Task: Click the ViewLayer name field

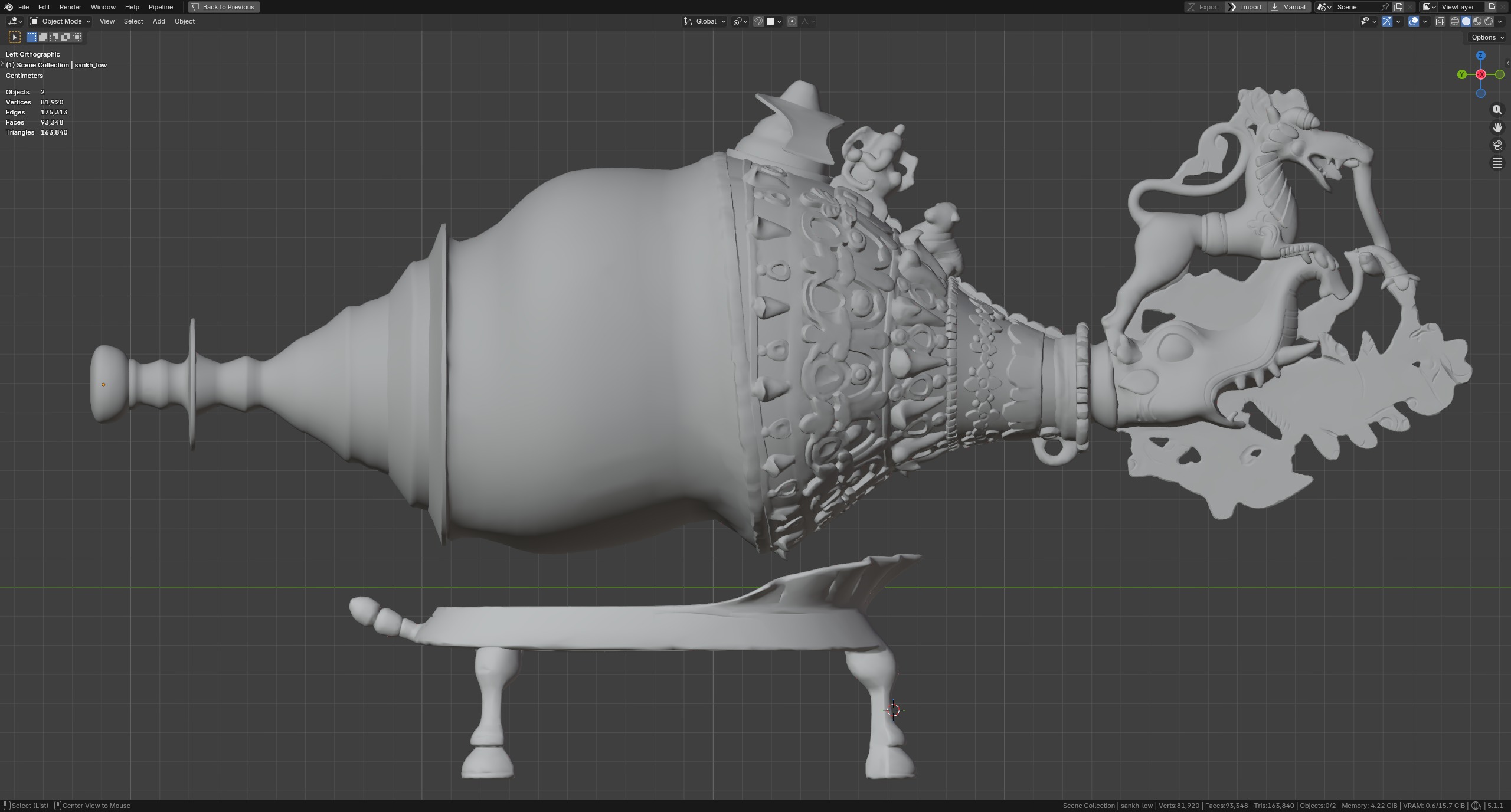Action: pos(1461,7)
